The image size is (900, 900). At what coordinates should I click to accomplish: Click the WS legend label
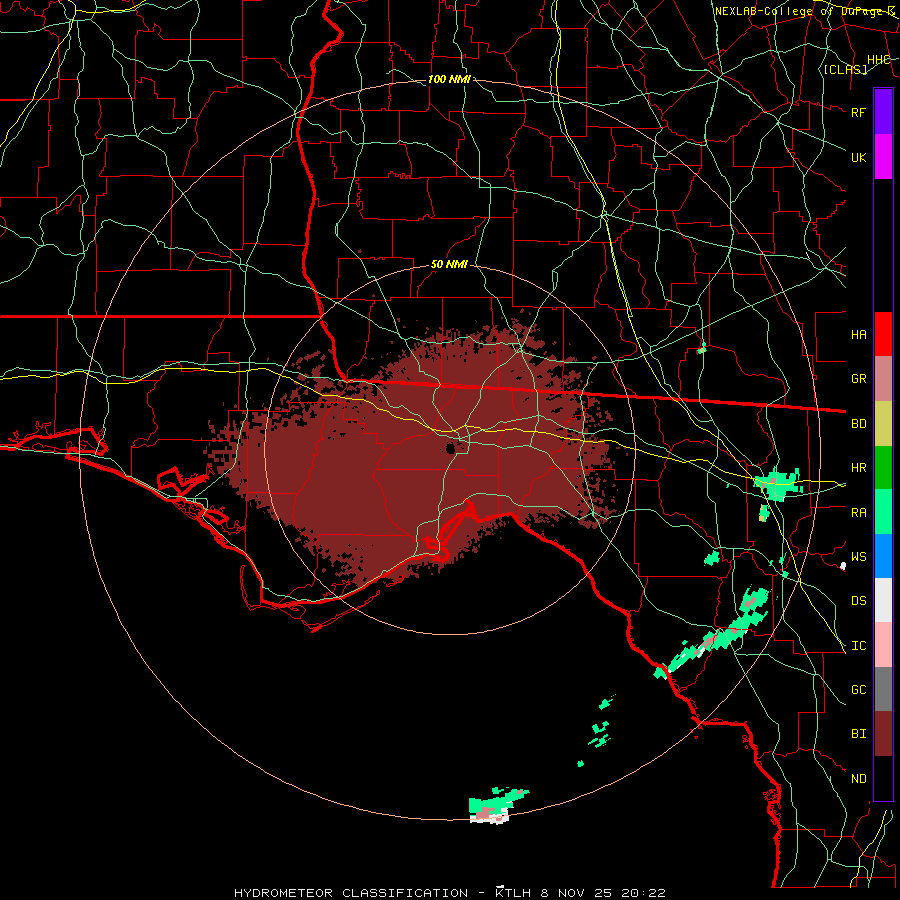[x=858, y=557]
